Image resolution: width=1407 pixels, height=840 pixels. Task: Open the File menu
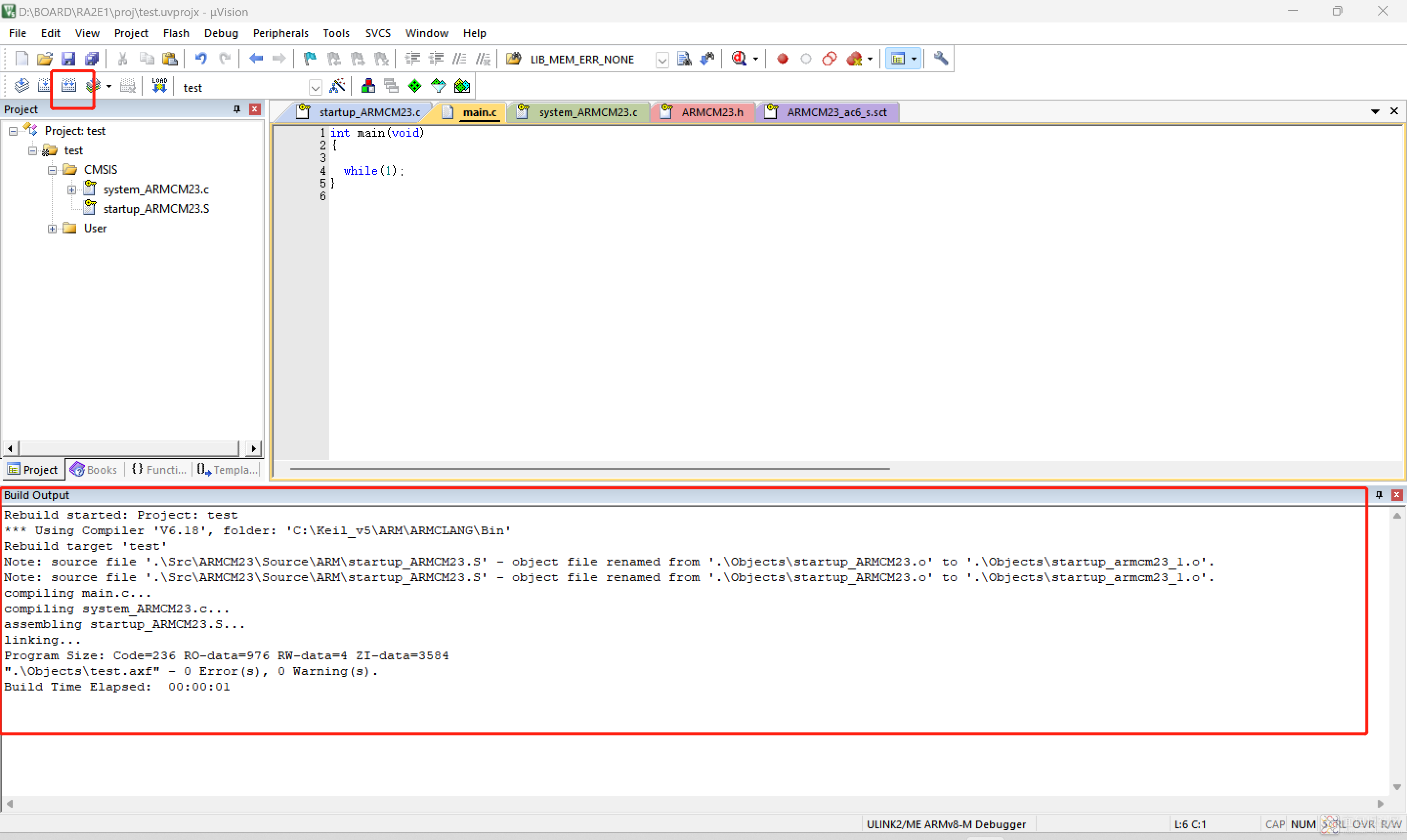(x=18, y=33)
